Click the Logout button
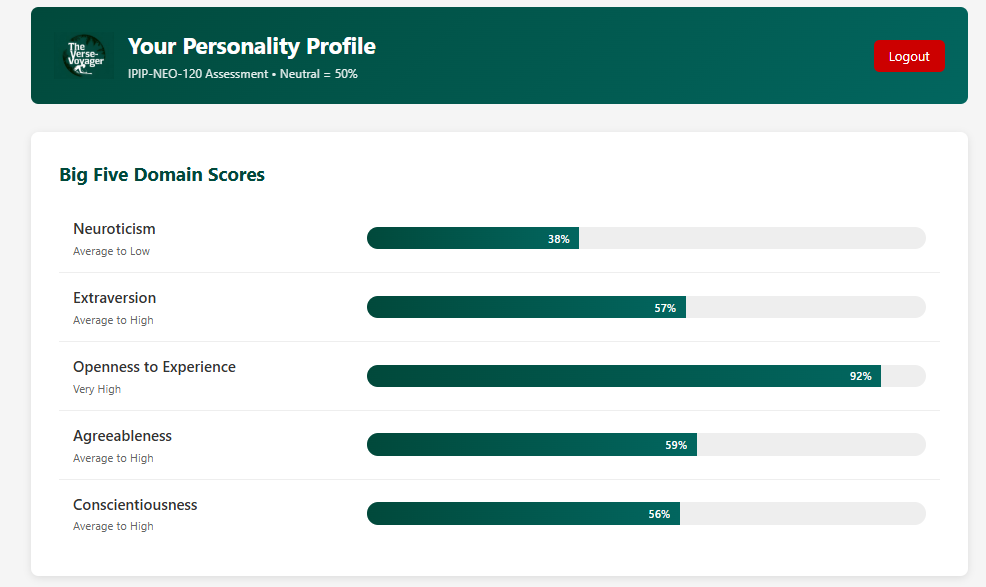The width and height of the screenshot is (986, 587). click(909, 56)
